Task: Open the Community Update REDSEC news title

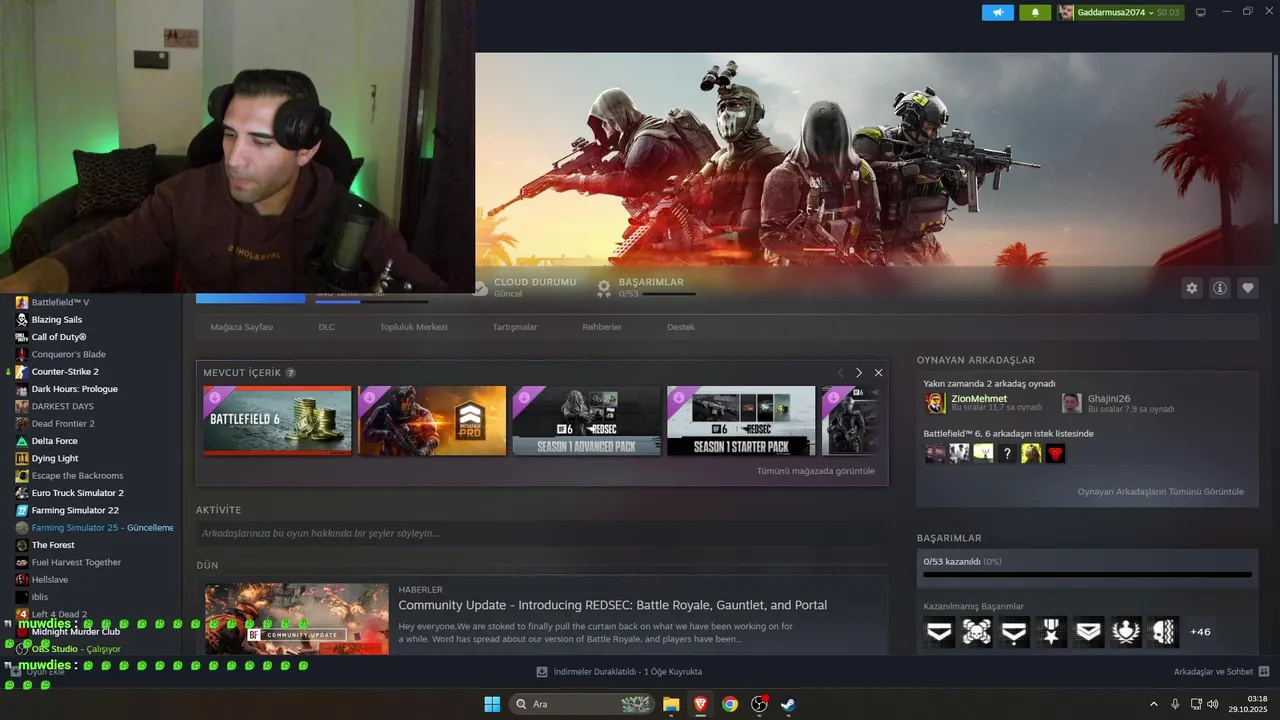Action: click(612, 605)
